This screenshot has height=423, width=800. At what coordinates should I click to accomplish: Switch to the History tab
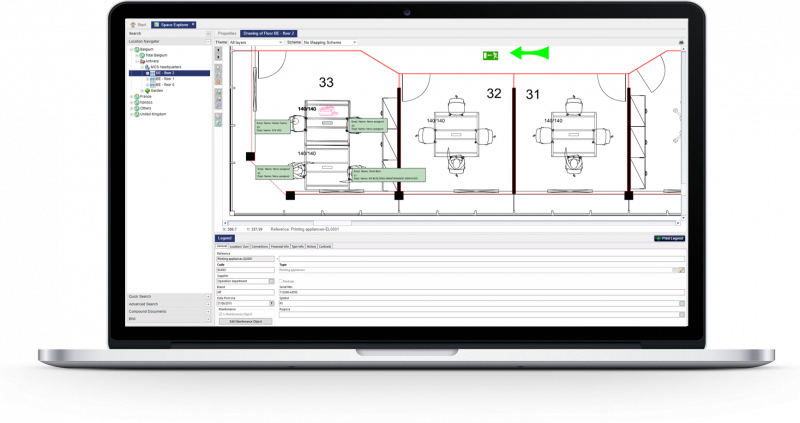click(x=311, y=246)
